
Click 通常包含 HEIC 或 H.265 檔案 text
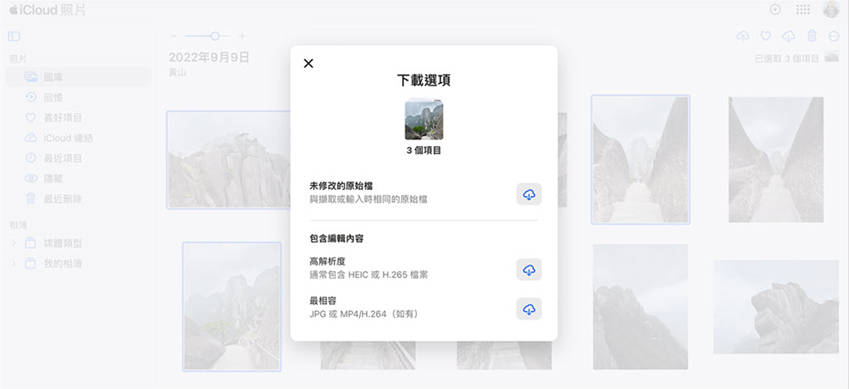368,275
